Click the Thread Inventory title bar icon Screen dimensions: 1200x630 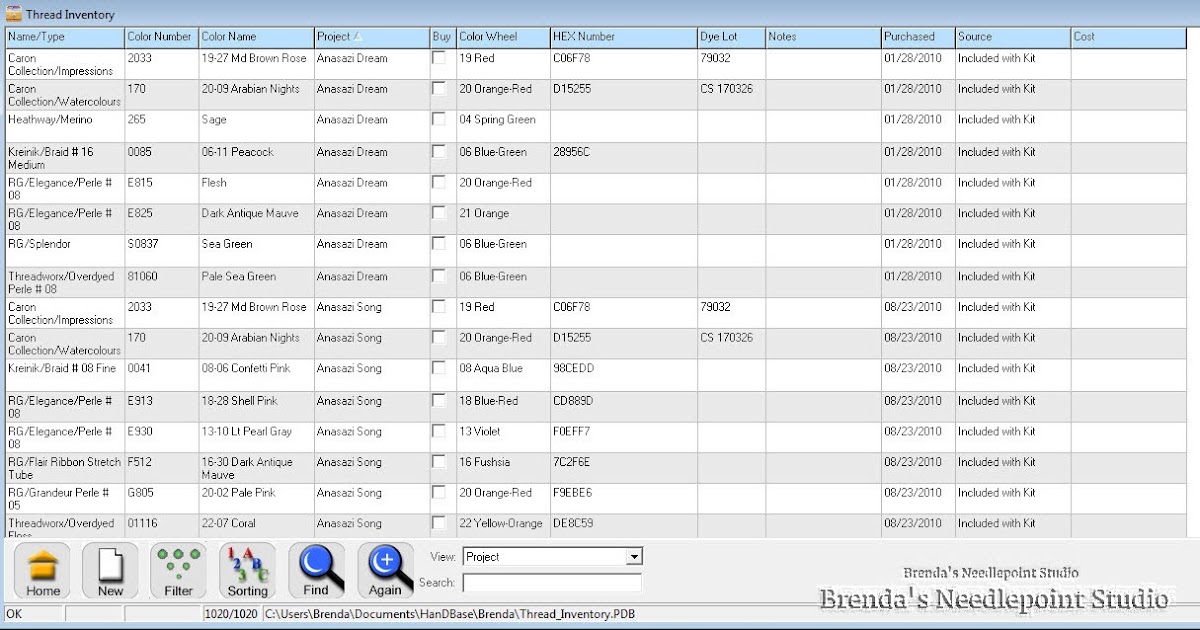tap(12, 13)
